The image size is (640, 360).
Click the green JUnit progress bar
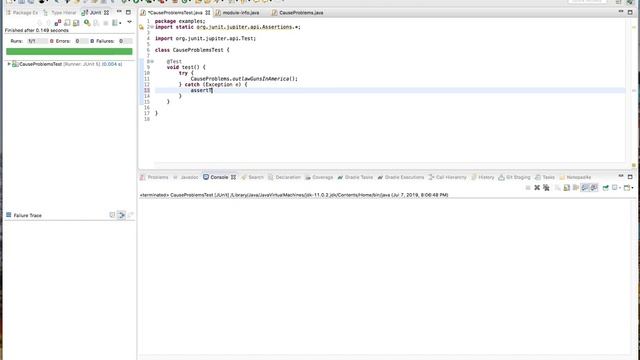pos(69,51)
